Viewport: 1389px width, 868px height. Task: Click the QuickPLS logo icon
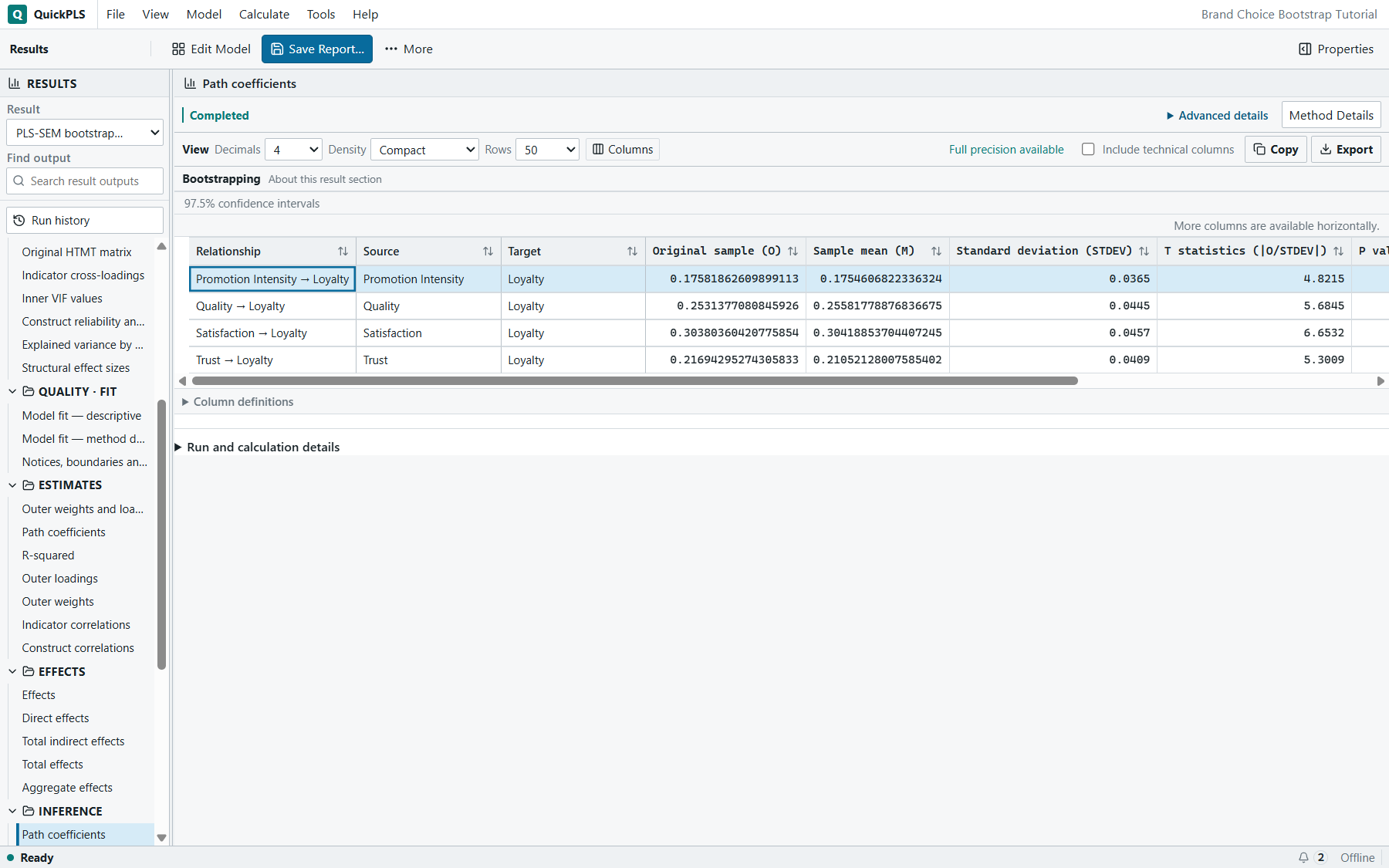17,14
